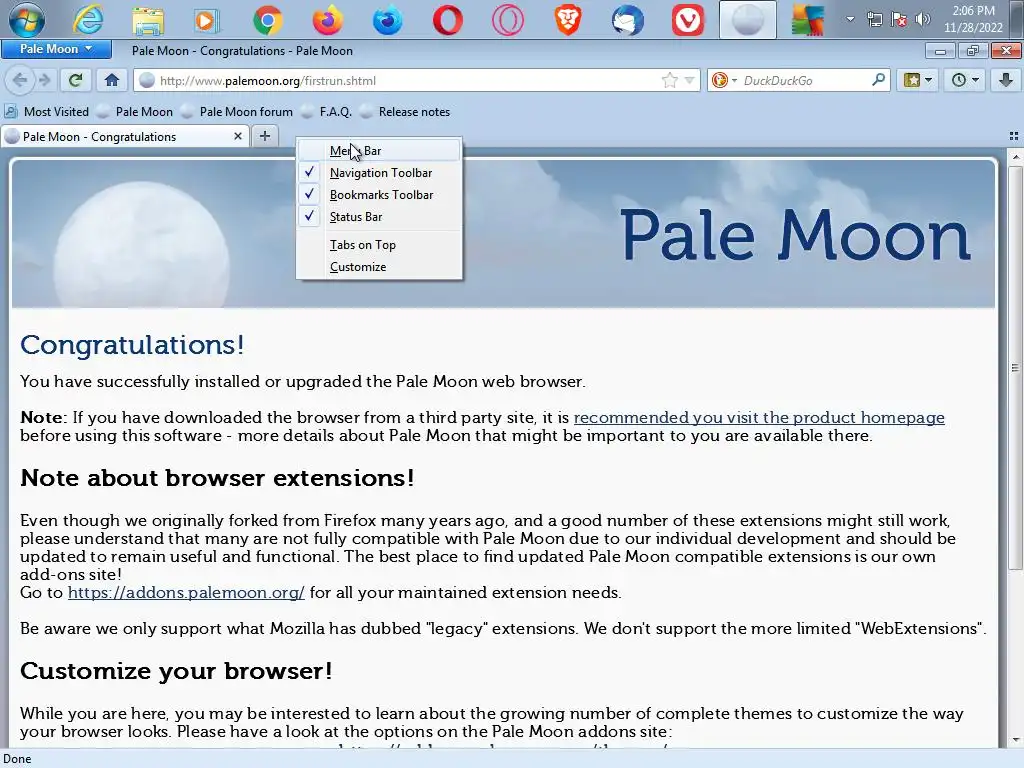Click the search magnifier icon

[x=878, y=80]
